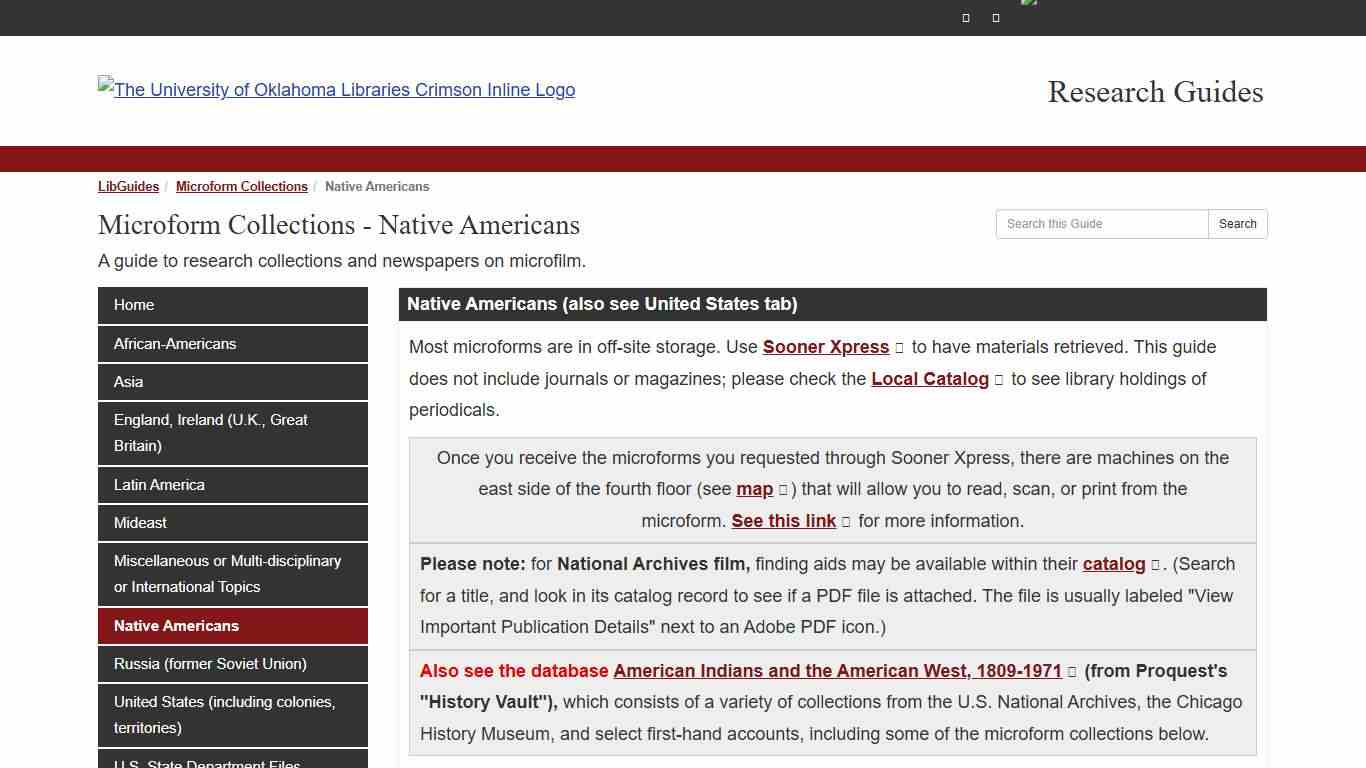
Task: Click the external link icon after American Indians database link
Action: click(1072, 671)
